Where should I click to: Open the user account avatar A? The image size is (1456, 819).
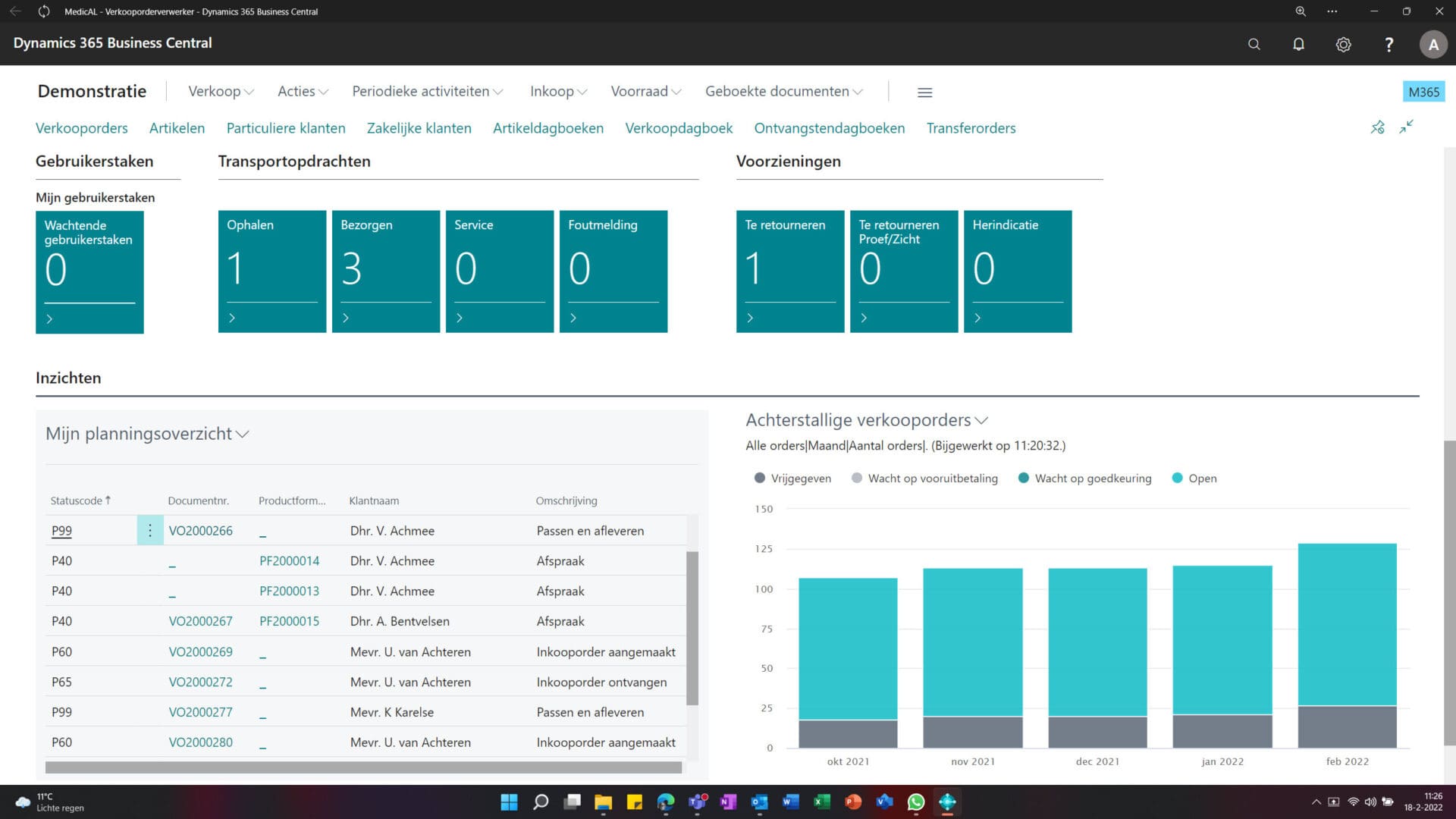tap(1433, 44)
